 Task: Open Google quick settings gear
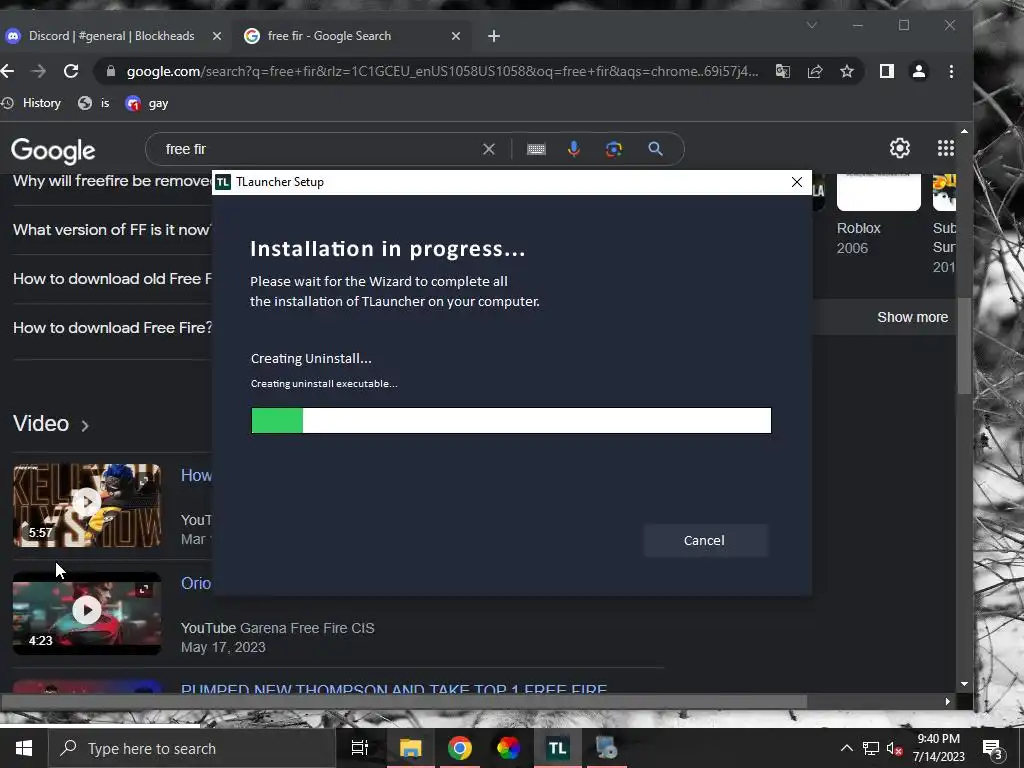(x=900, y=148)
